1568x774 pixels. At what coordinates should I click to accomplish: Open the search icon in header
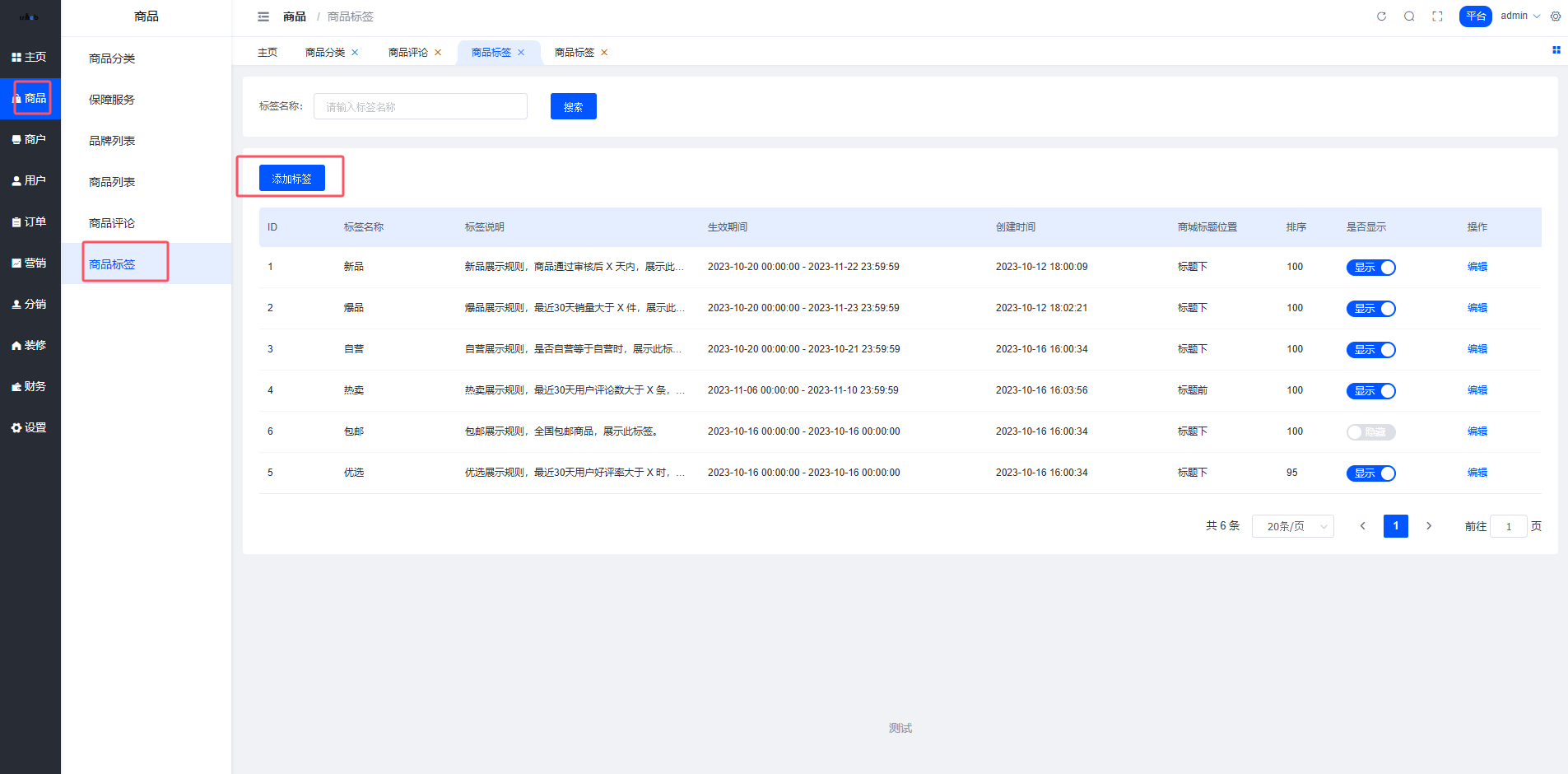click(x=1409, y=16)
